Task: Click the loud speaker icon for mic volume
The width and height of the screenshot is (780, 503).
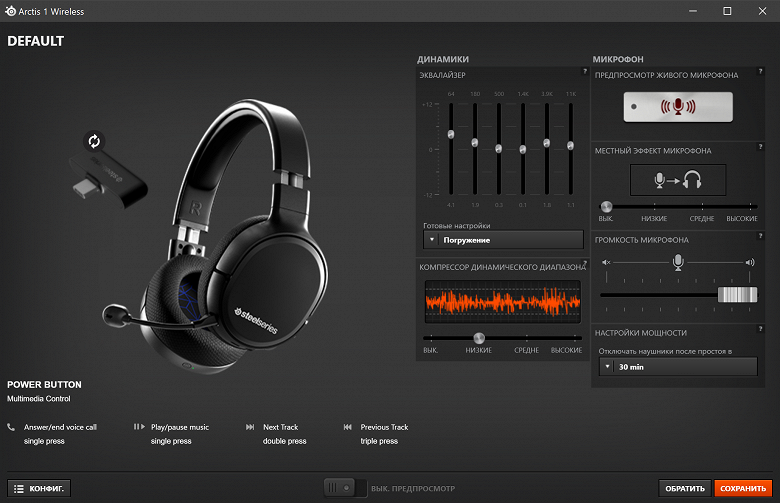Action: (x=750, y=262)
